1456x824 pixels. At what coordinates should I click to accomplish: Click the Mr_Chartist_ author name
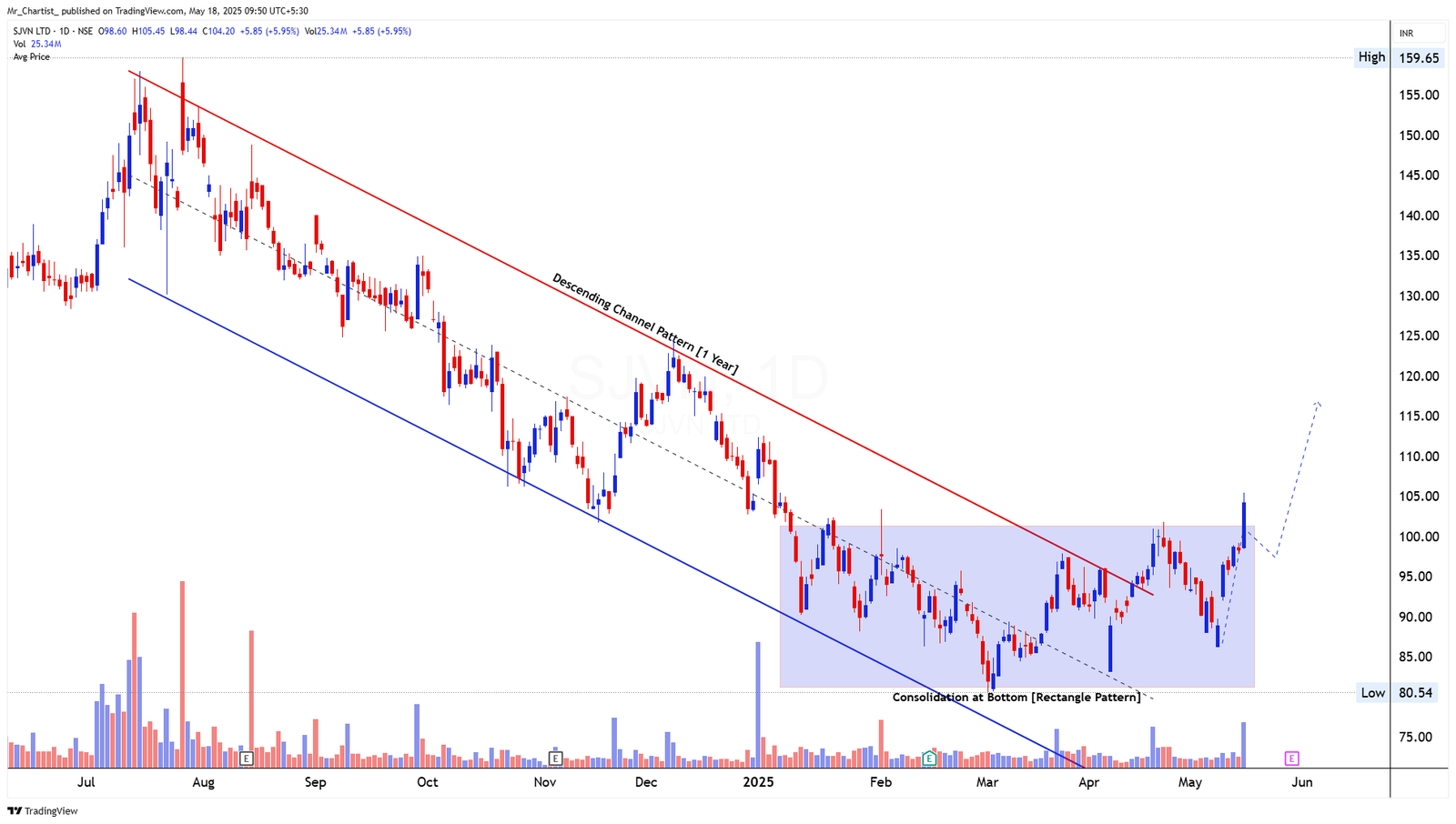tap(35, 13)
